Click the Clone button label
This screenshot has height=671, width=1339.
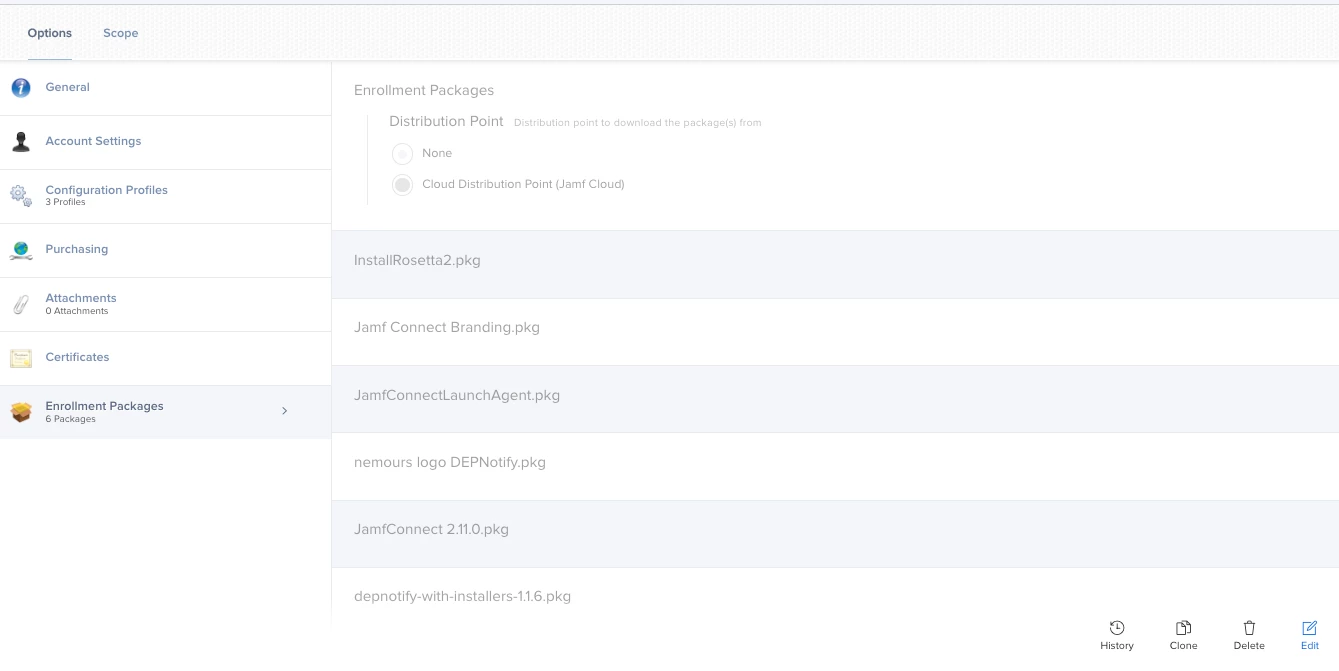(1183, 646)
